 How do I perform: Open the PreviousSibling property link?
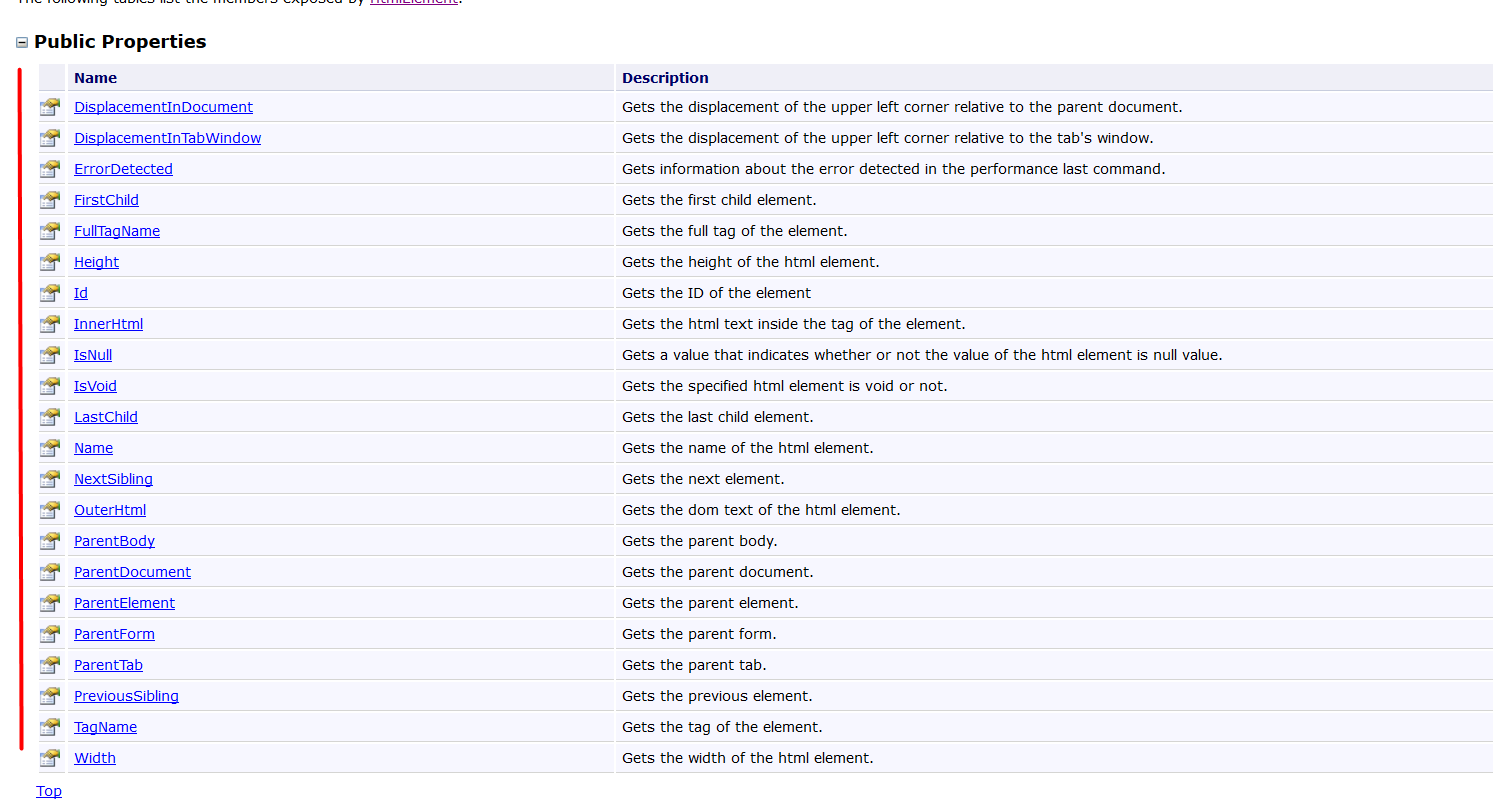(x=126, y=696)
